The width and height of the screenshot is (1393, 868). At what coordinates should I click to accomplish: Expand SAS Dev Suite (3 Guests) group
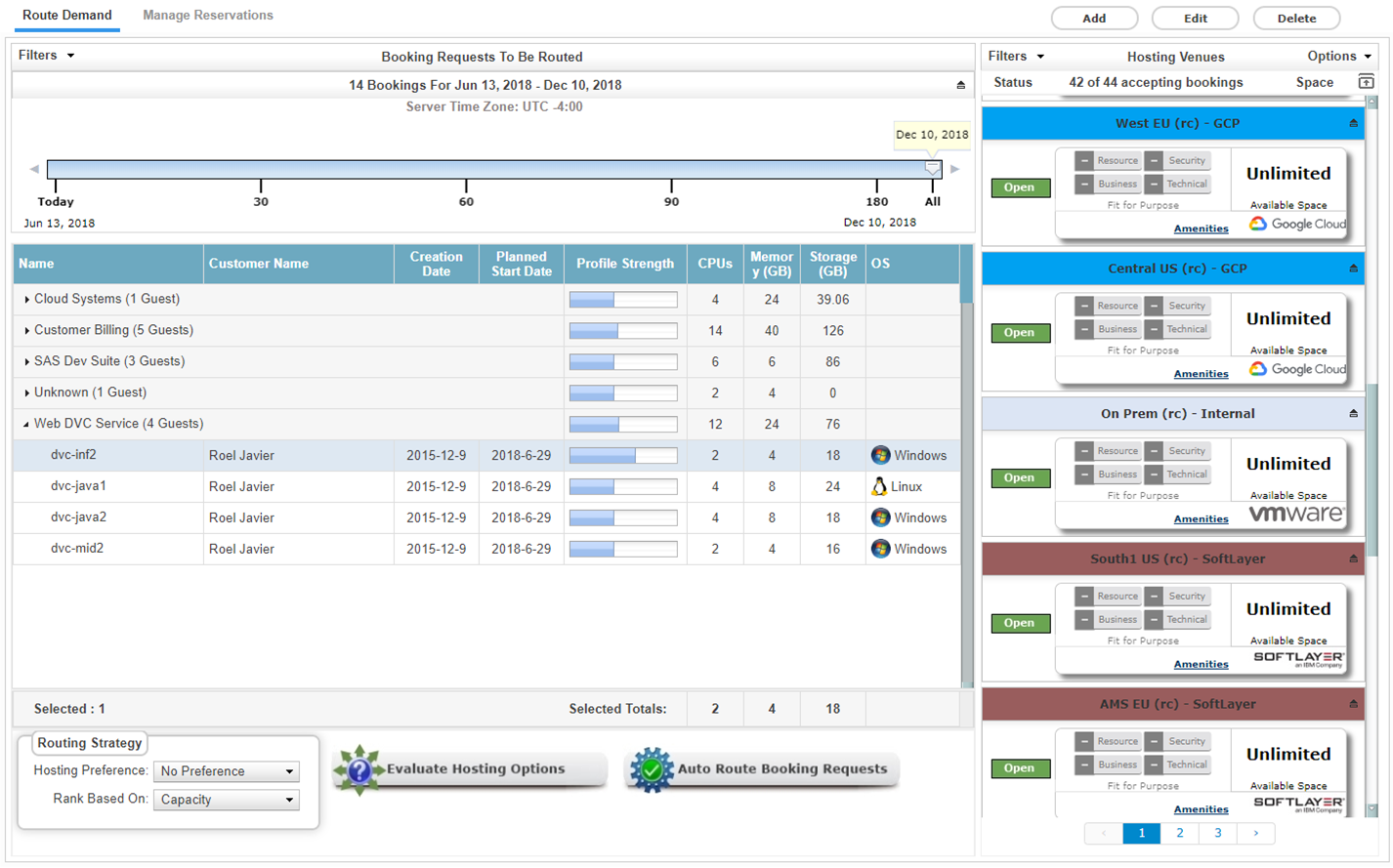coord(26,362)
